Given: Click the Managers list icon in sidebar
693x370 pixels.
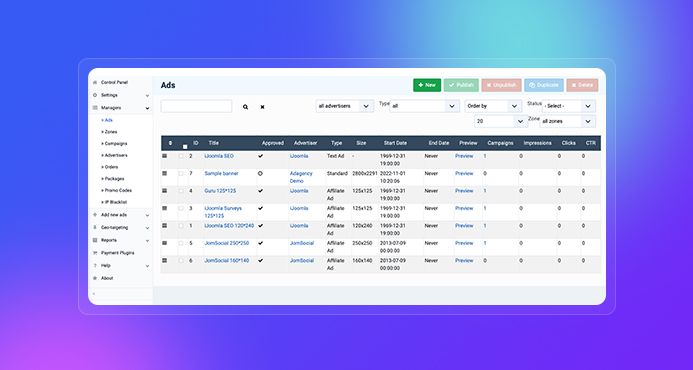Looking at the screenshot, I should click(x=95, y=108).
